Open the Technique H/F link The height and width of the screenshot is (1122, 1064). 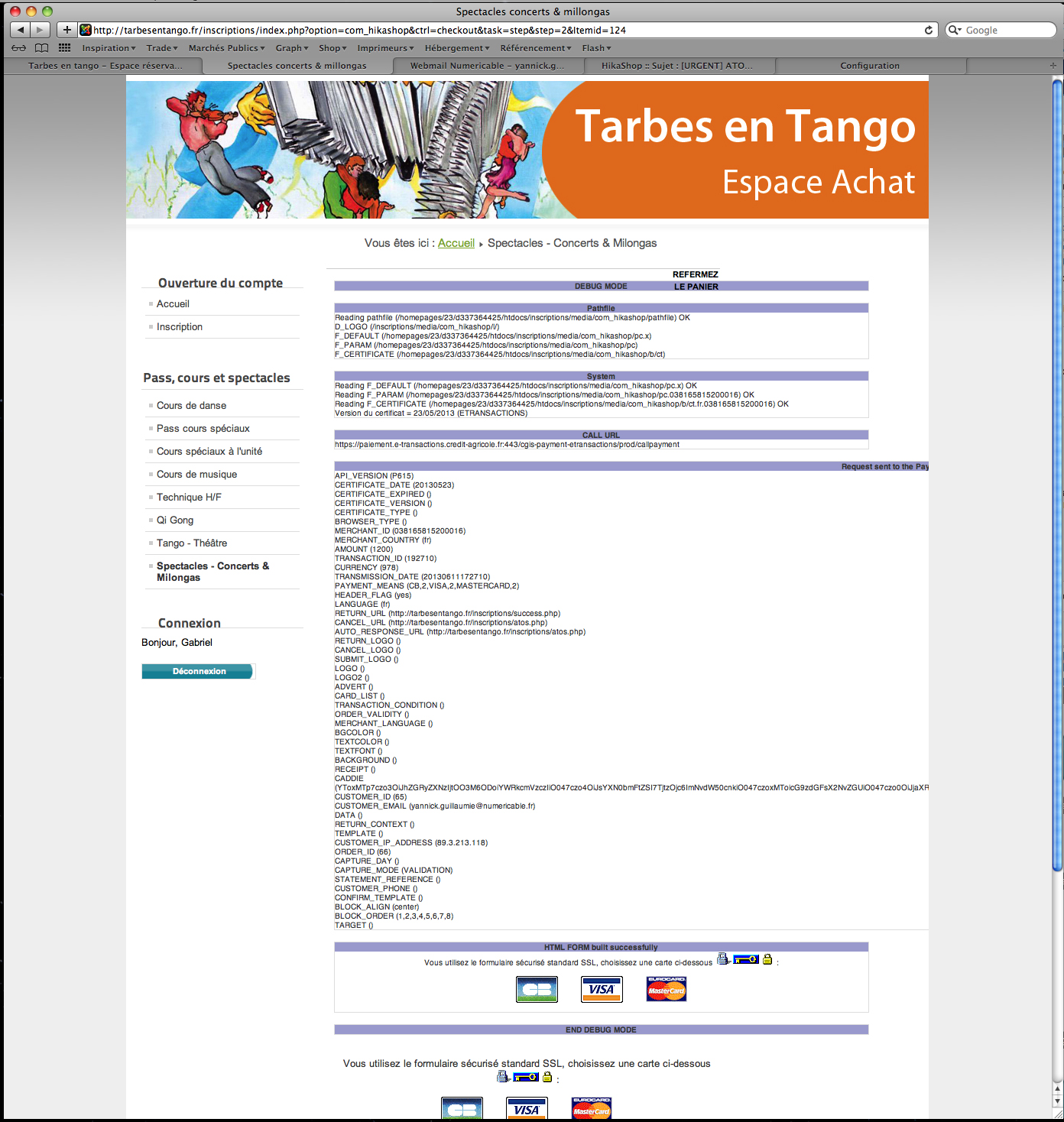pyautogui.click(x=189, y=497)
